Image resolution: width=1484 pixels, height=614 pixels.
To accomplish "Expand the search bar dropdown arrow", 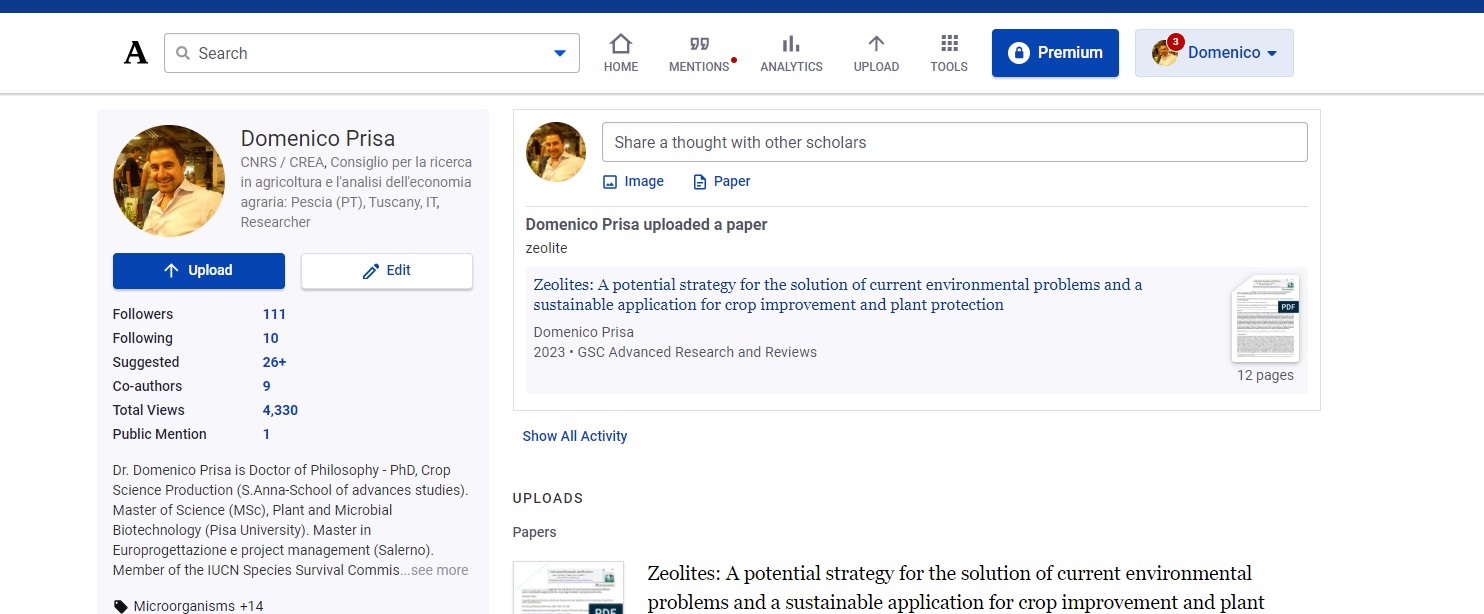I will (x=560, y=53).
